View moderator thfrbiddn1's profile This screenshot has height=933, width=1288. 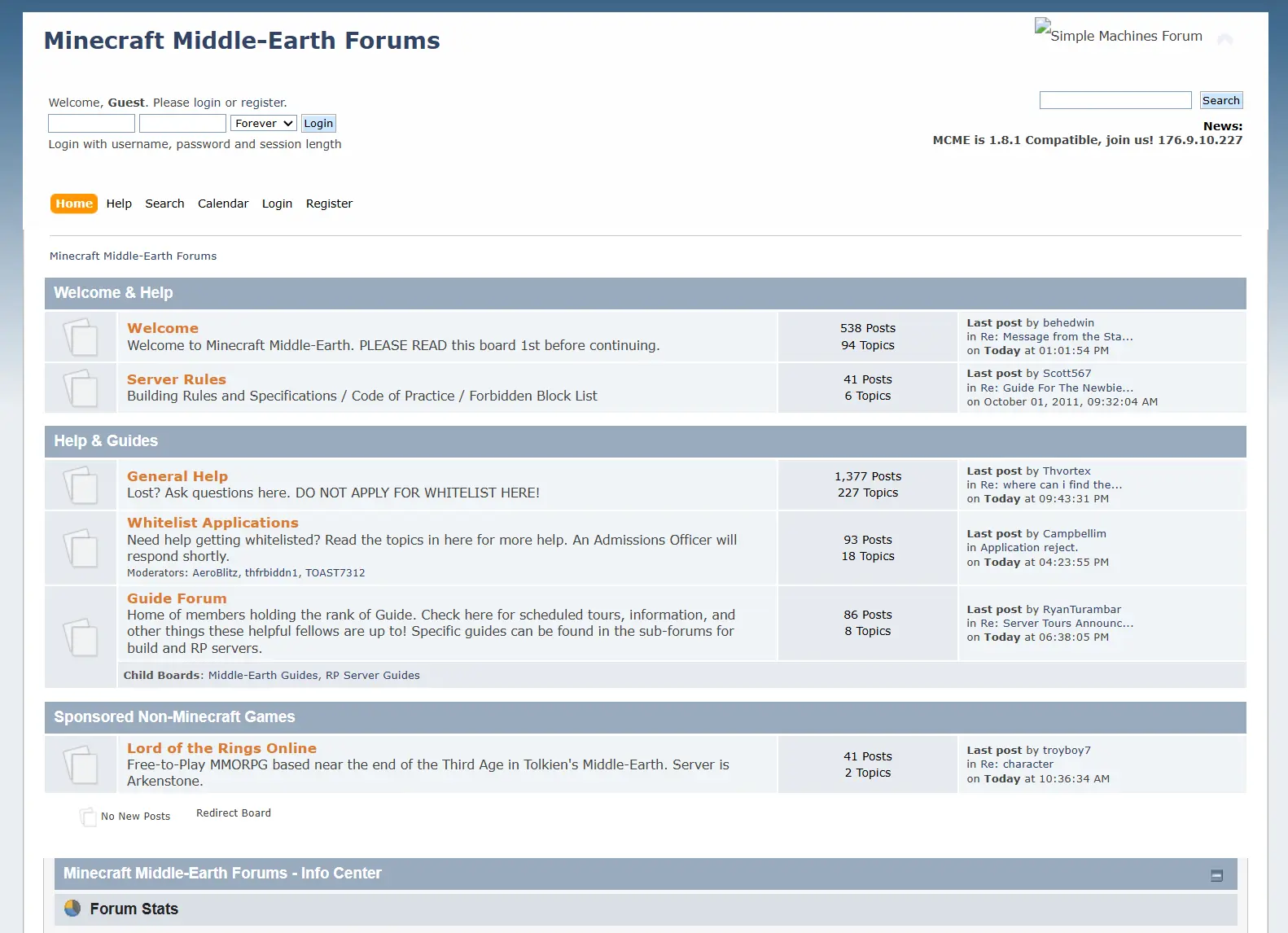pos(272,573)
